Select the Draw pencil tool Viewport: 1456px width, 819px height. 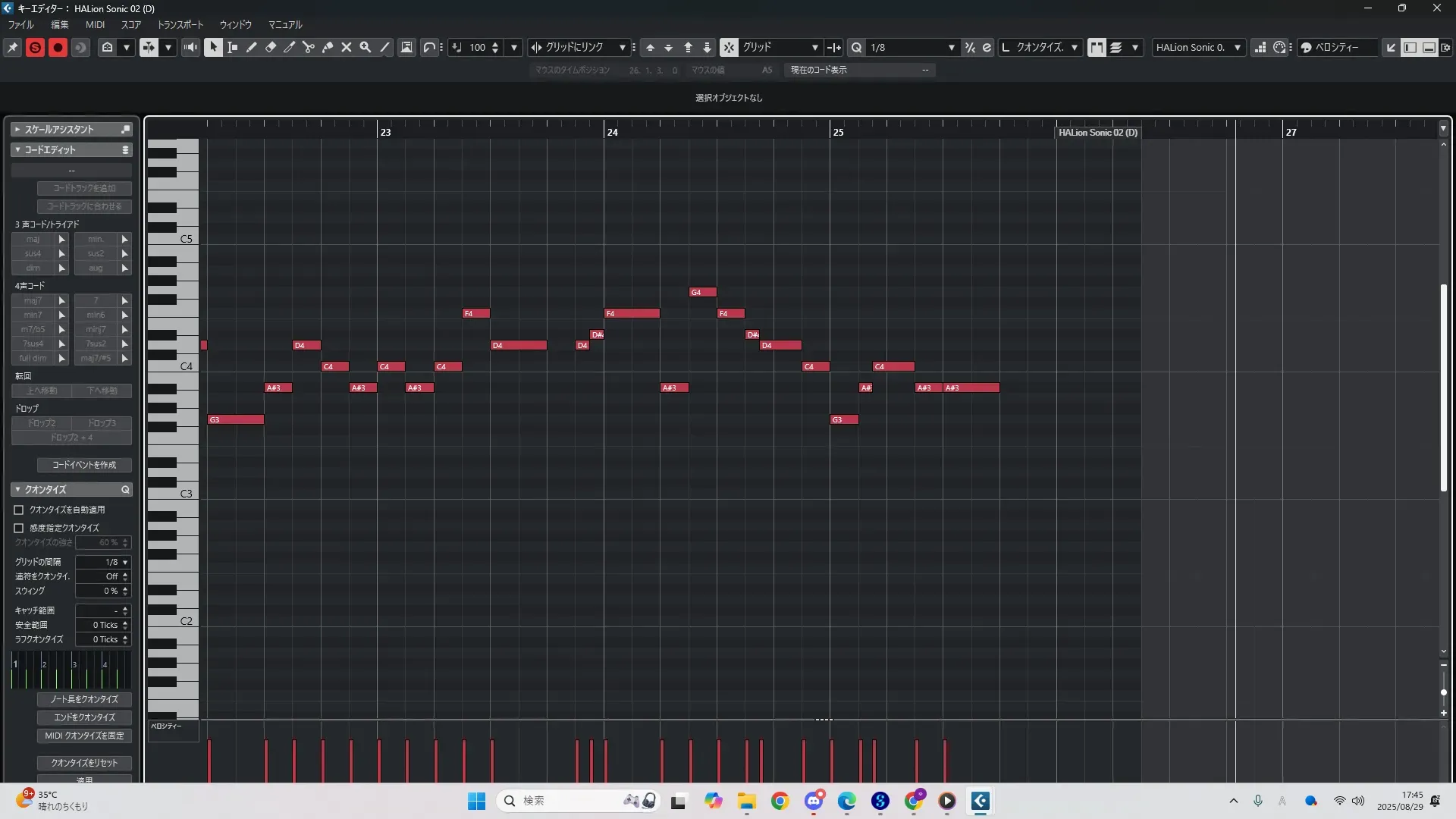coord(252,47)
